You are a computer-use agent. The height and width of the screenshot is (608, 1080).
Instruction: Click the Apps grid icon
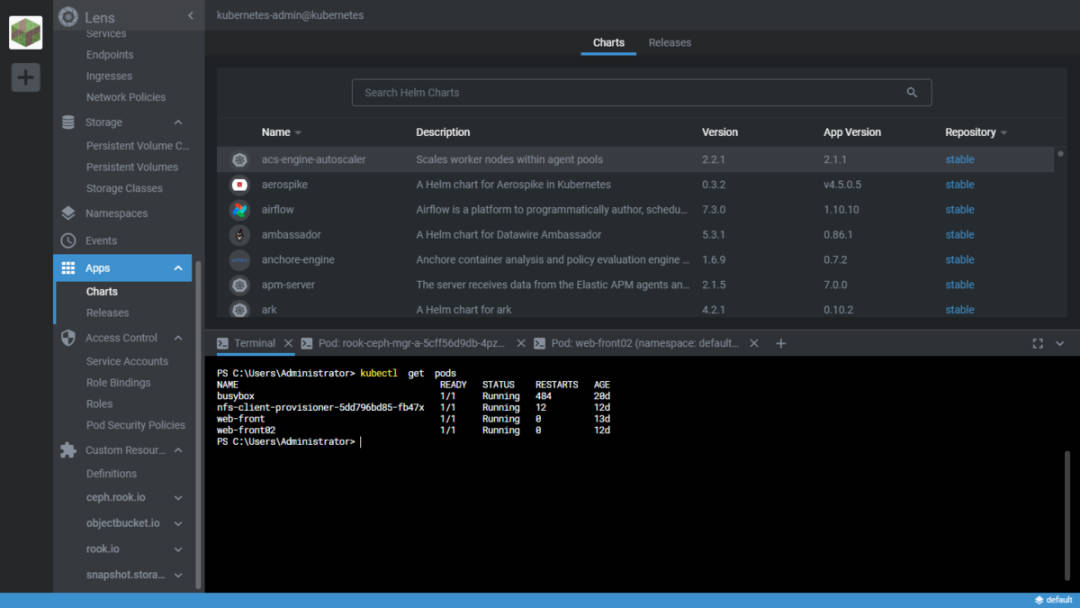click(68, 268)
